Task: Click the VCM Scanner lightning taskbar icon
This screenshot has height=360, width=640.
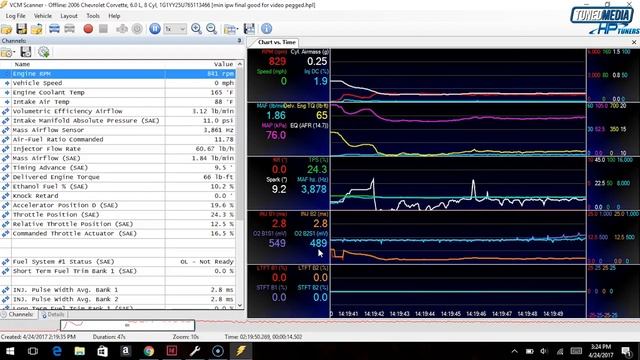Action: click(241, 351)
